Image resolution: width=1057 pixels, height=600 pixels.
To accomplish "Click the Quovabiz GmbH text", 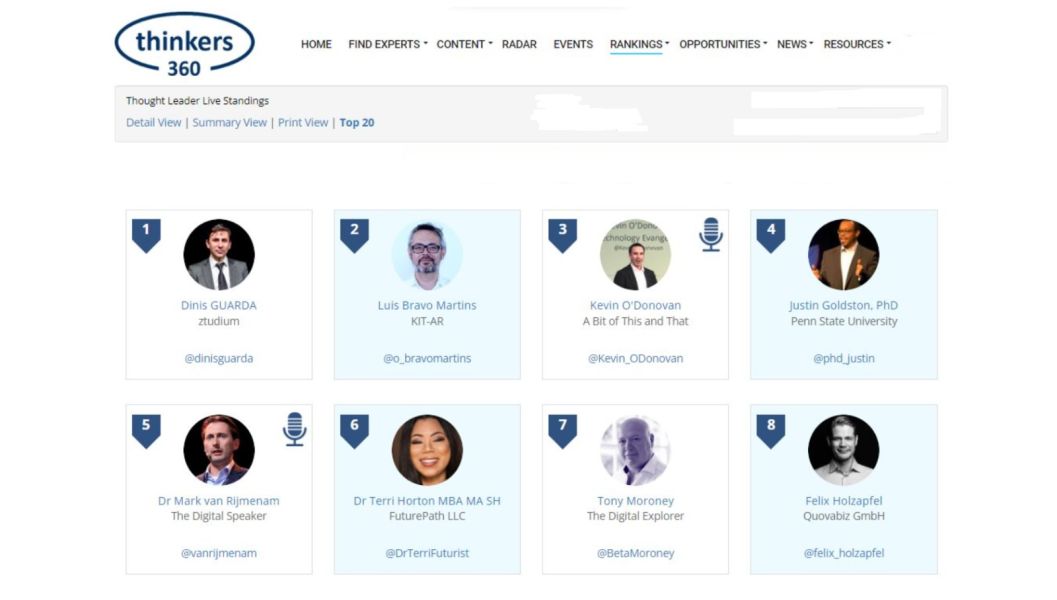I will [x=843, y=516].
